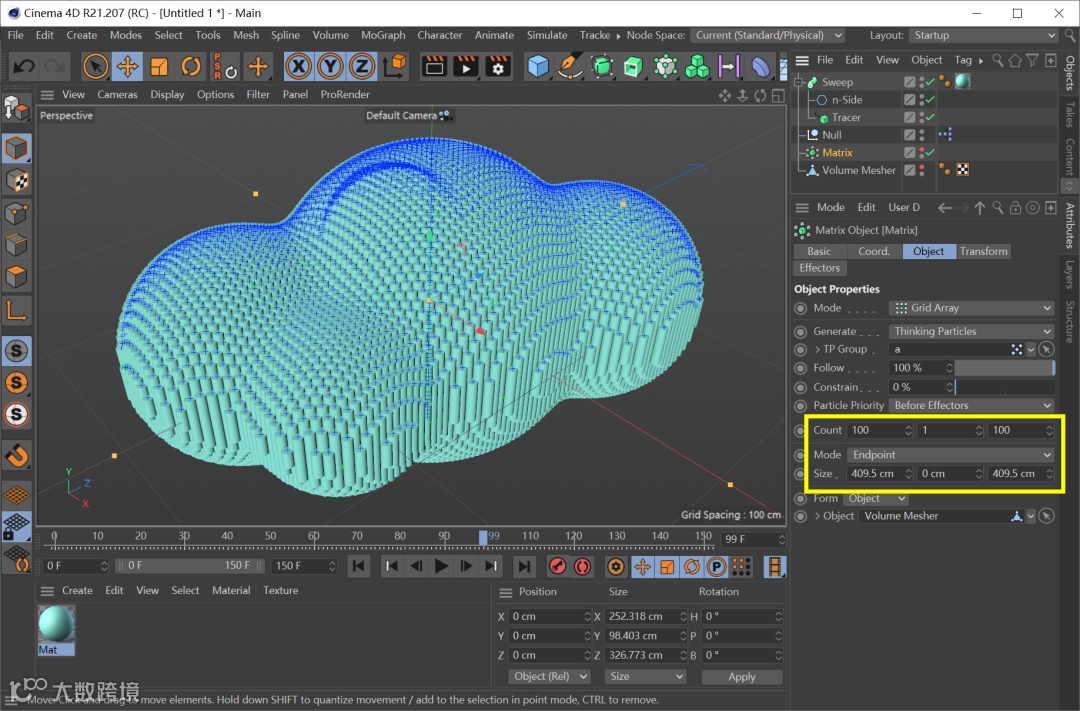1080x711 pixels.
Task: Click the Apply button
Action: pos(741,677)
